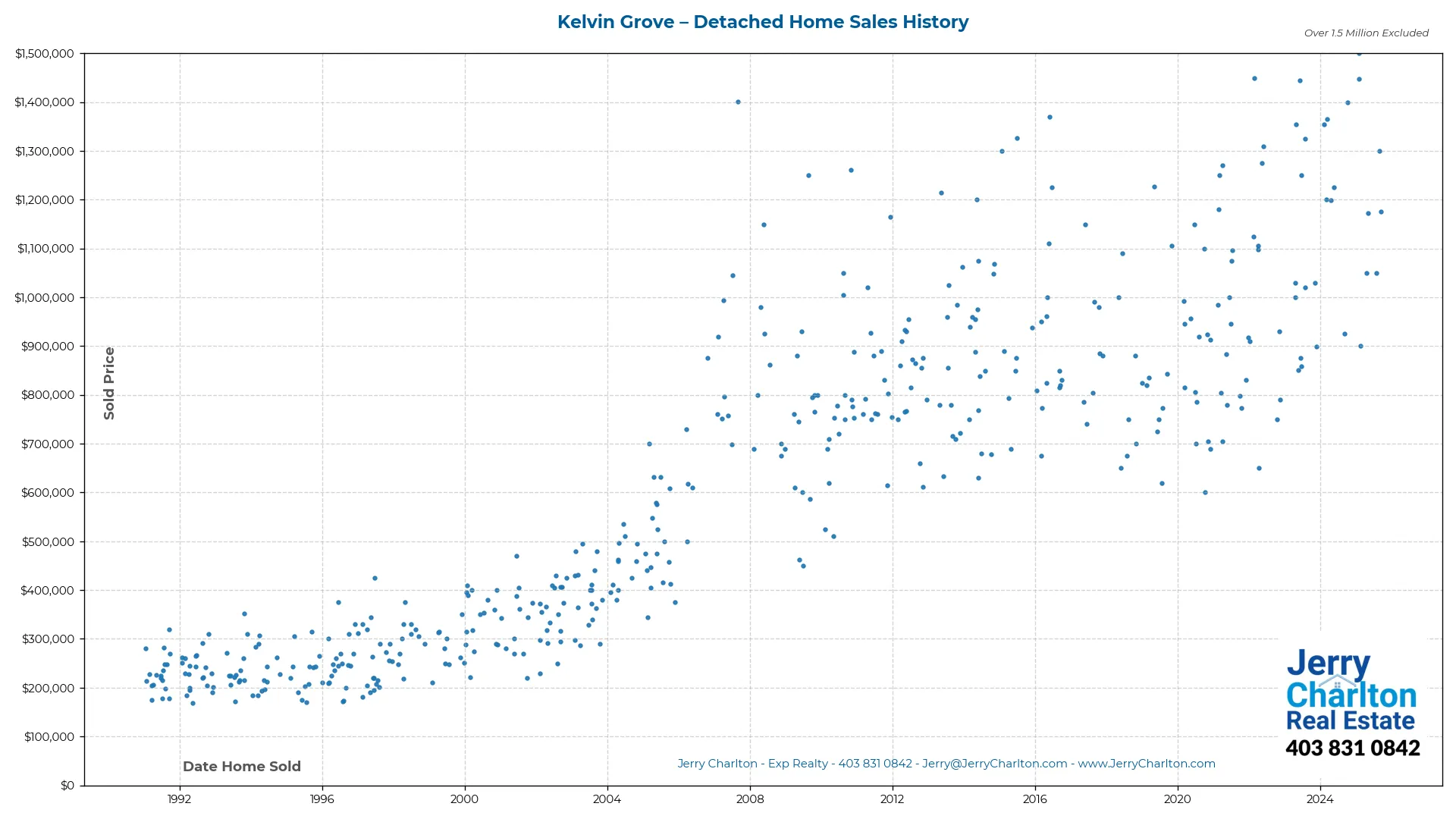Select the isolated $1,450,000 point near 2022

coord(1253,78)
